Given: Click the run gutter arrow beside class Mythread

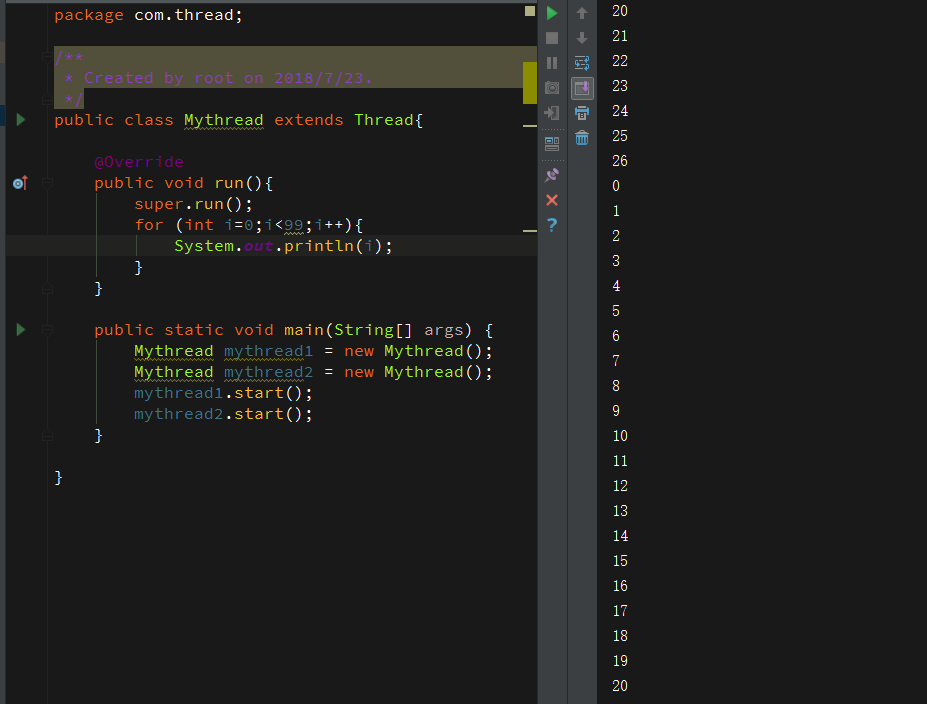Looking at the screenshot, I should (x=20, y=120).
